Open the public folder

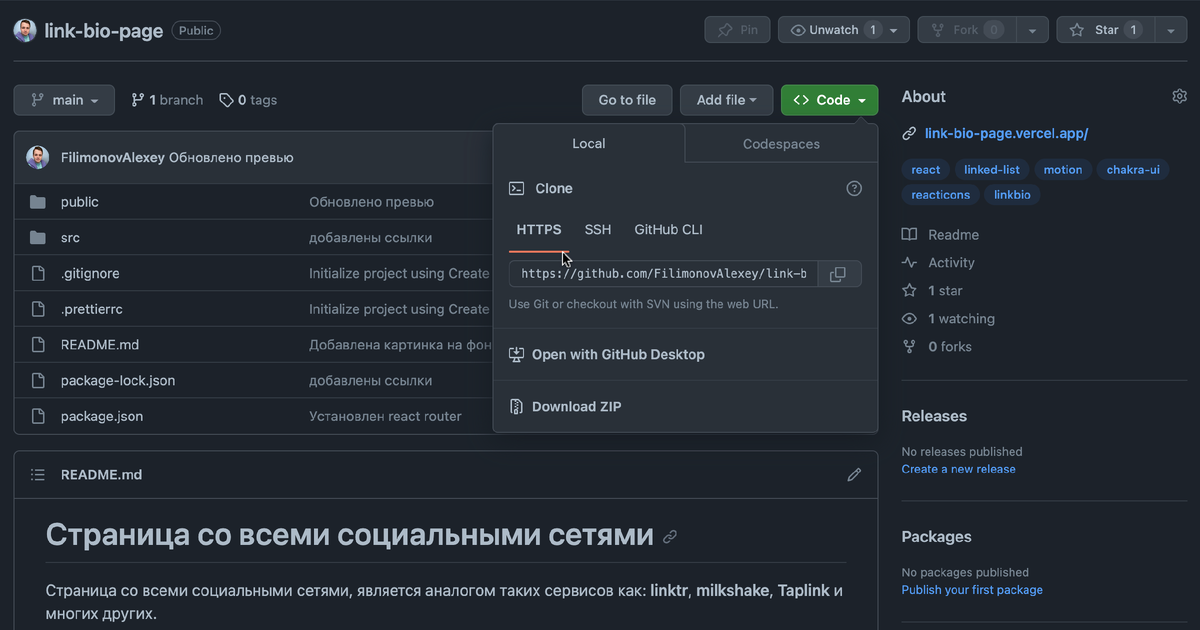(x=80, y=202)
